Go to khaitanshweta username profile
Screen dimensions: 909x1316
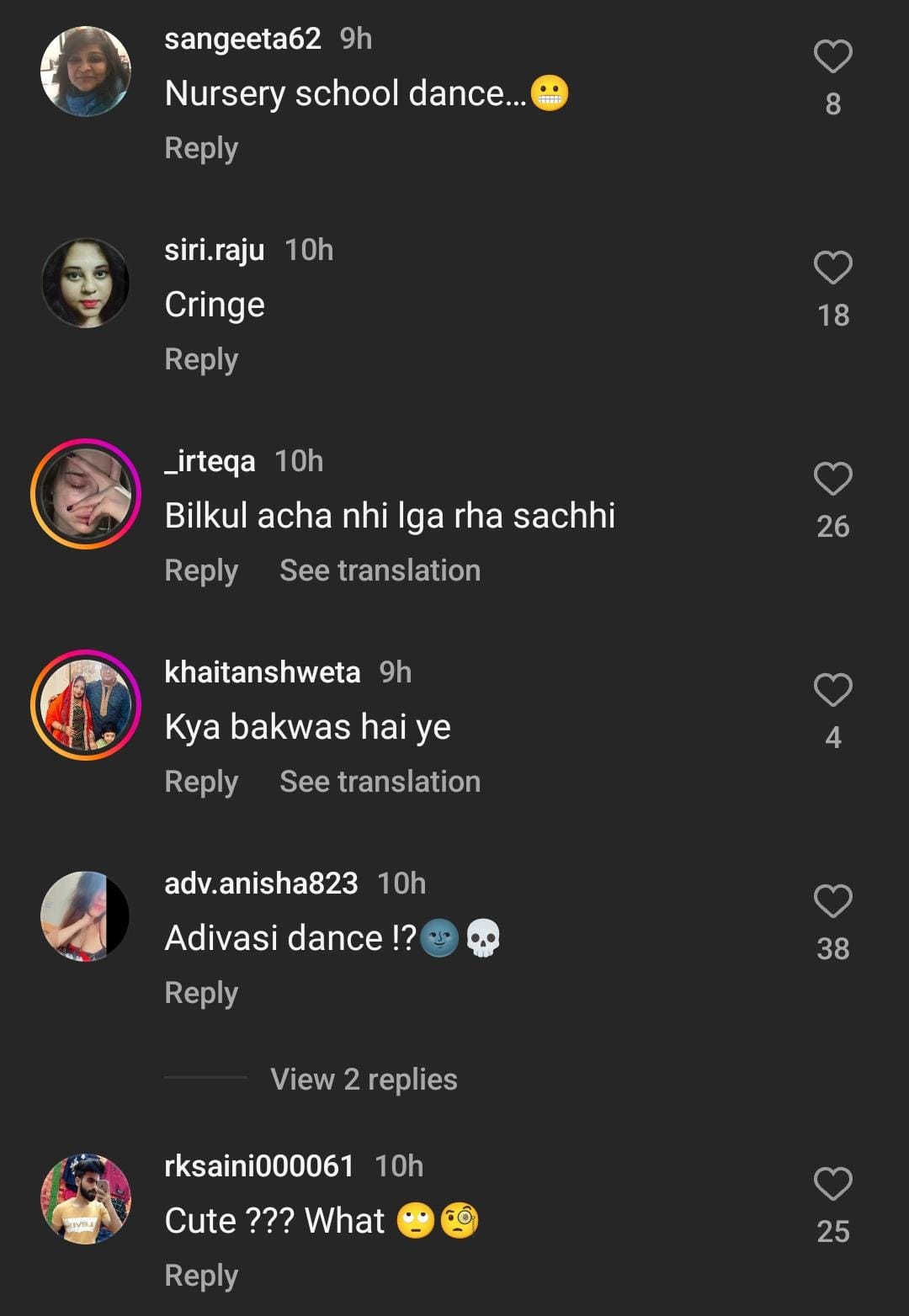pos(262,672)
